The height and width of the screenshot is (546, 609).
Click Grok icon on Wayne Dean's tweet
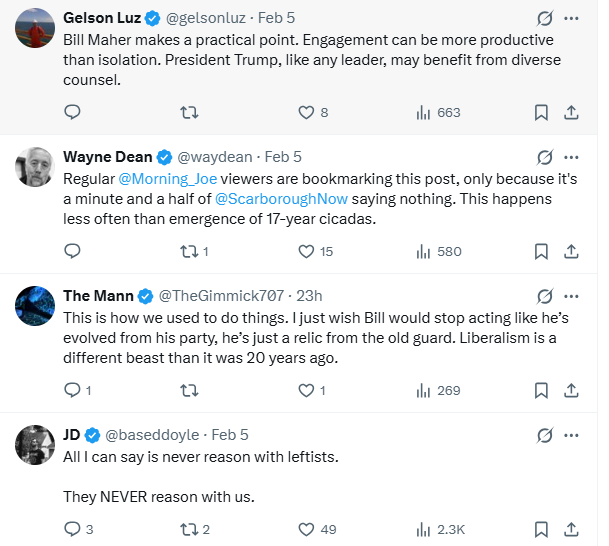pos(545,157)
